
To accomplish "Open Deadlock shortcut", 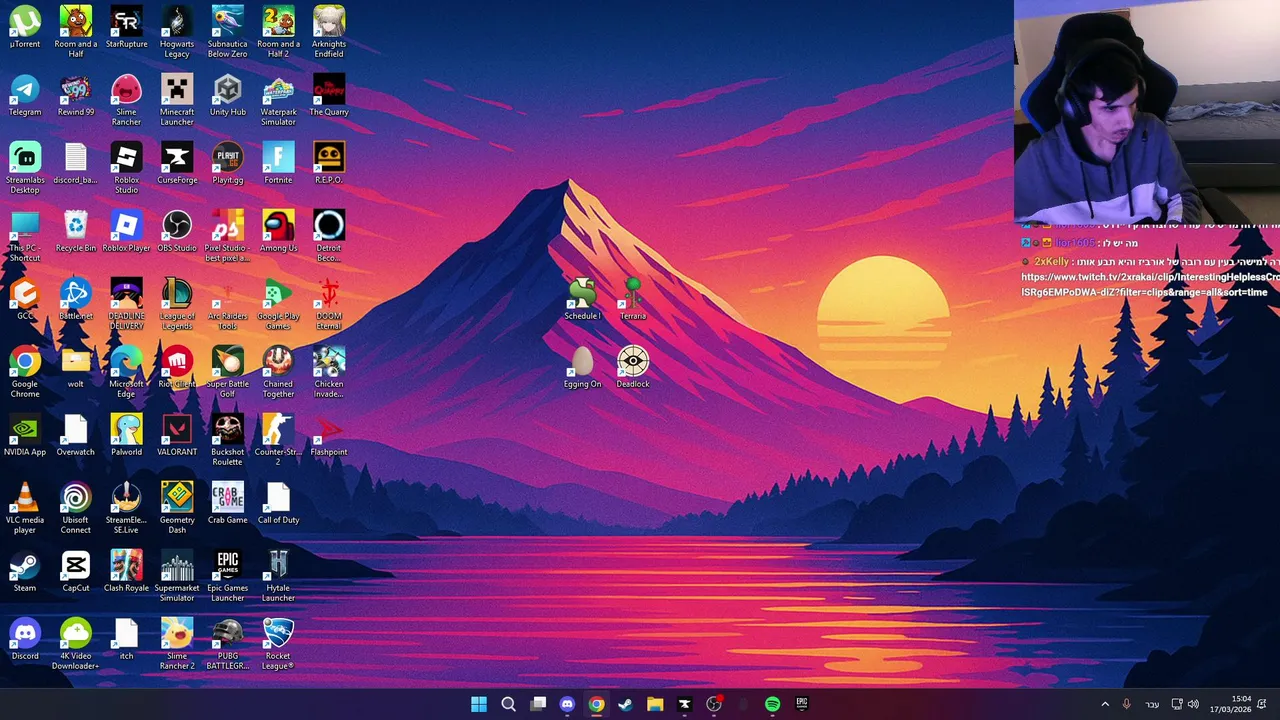I will (x=633, y=368).
